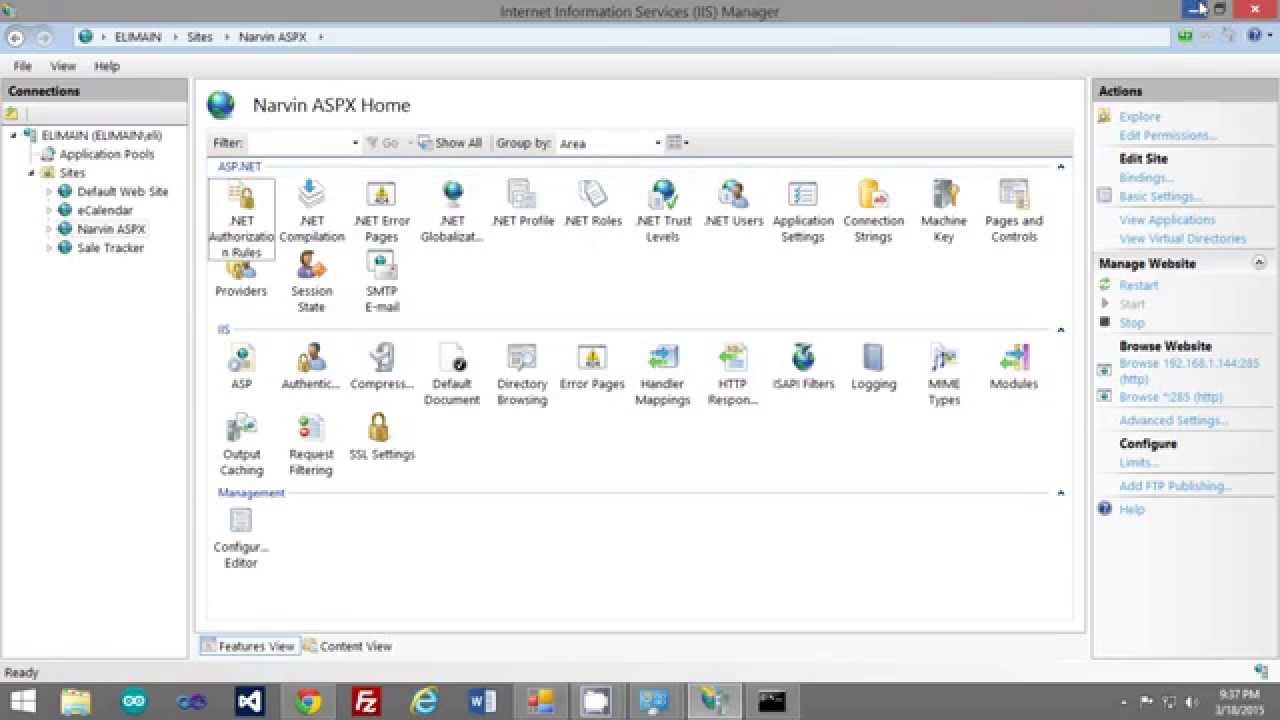Screen dimensions: 1280x720
Task: Open Advanced Settings... link
Action: click(x=1174, y=420)
